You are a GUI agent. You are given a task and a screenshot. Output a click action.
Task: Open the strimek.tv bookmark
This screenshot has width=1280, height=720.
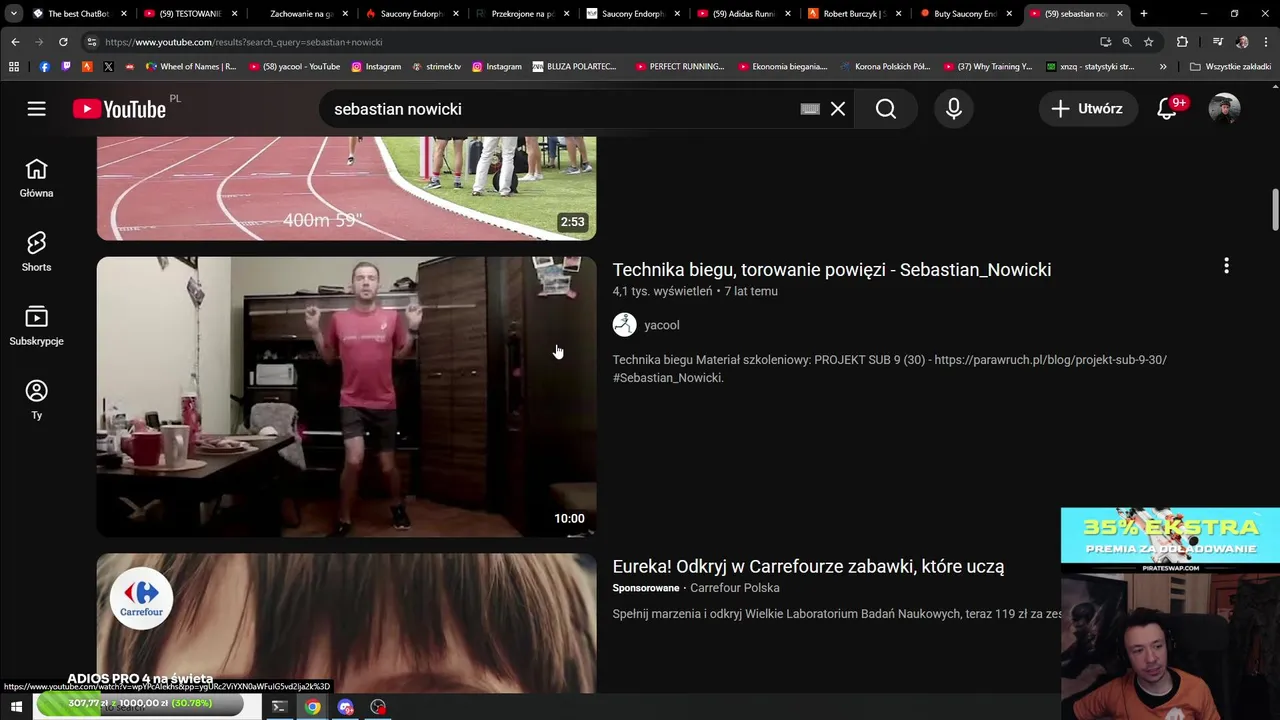point(436,67)
